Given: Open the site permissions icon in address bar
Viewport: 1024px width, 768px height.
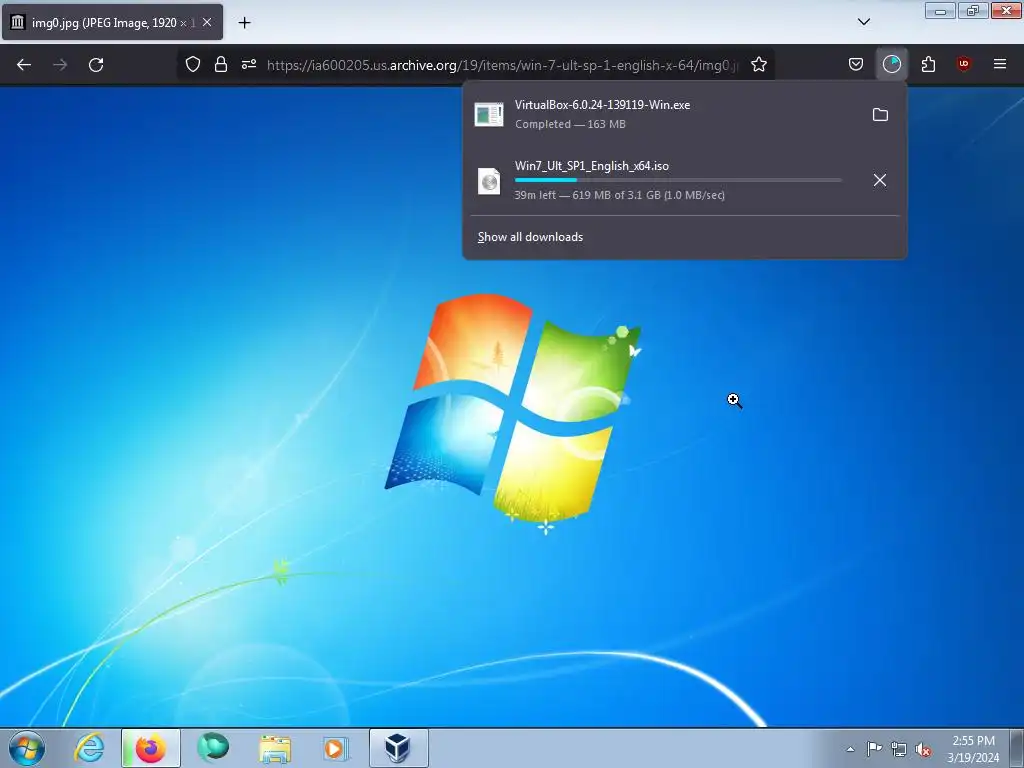Looking at the screenshot, I should click(x=249, y=64).
